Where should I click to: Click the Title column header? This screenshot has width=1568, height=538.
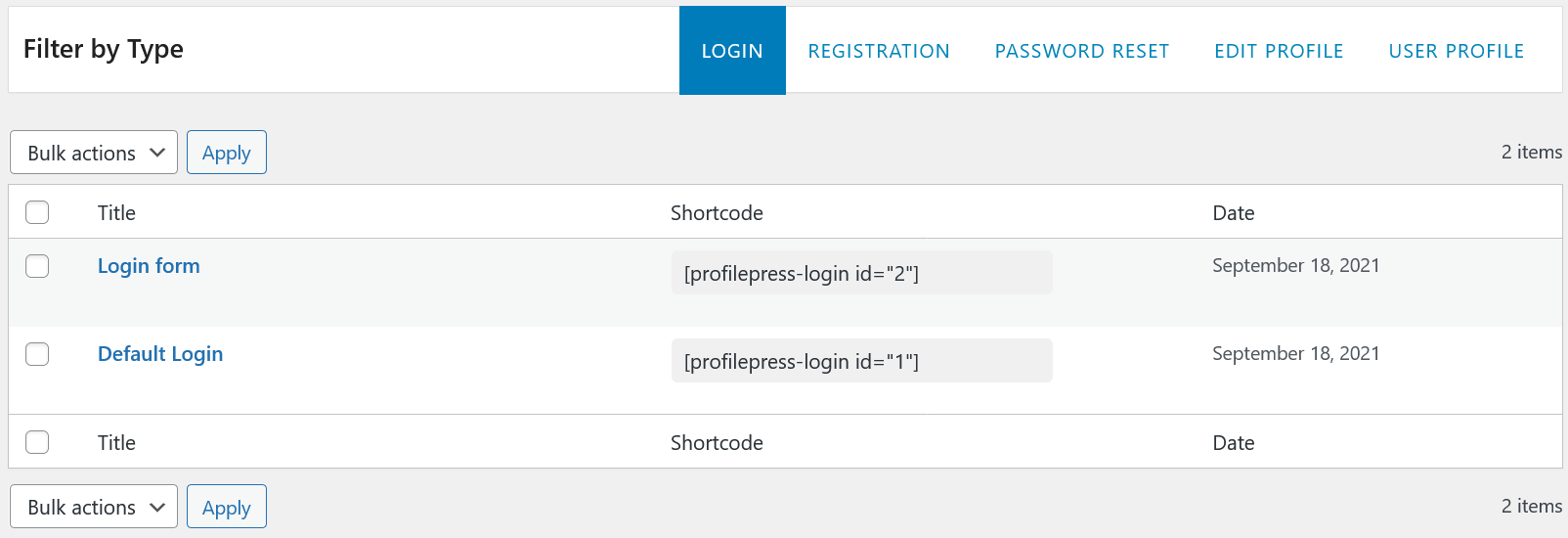[x=116, y=213]
